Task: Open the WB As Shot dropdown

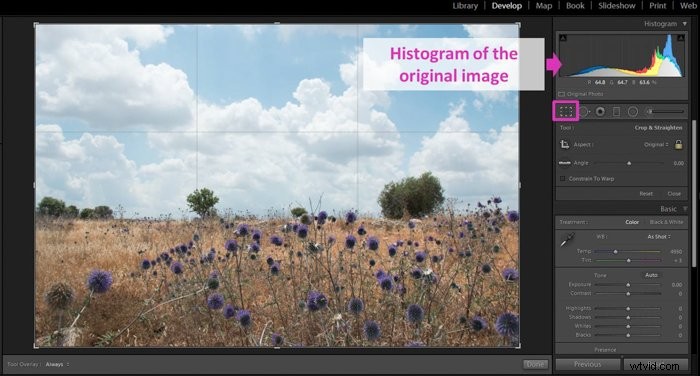Action: click(659, 237)
